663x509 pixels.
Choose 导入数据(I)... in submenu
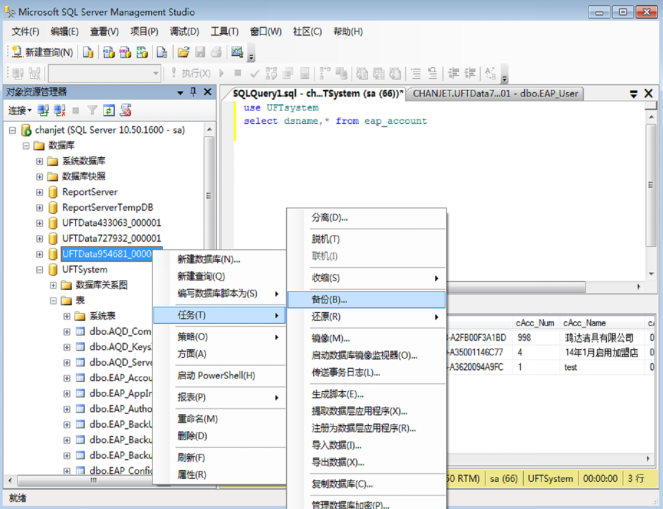coord(366,446)
